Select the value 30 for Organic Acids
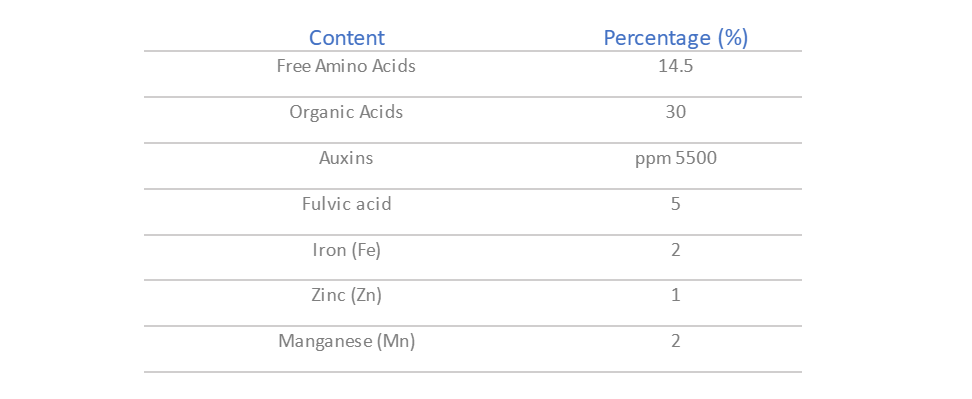 (676, 112)
